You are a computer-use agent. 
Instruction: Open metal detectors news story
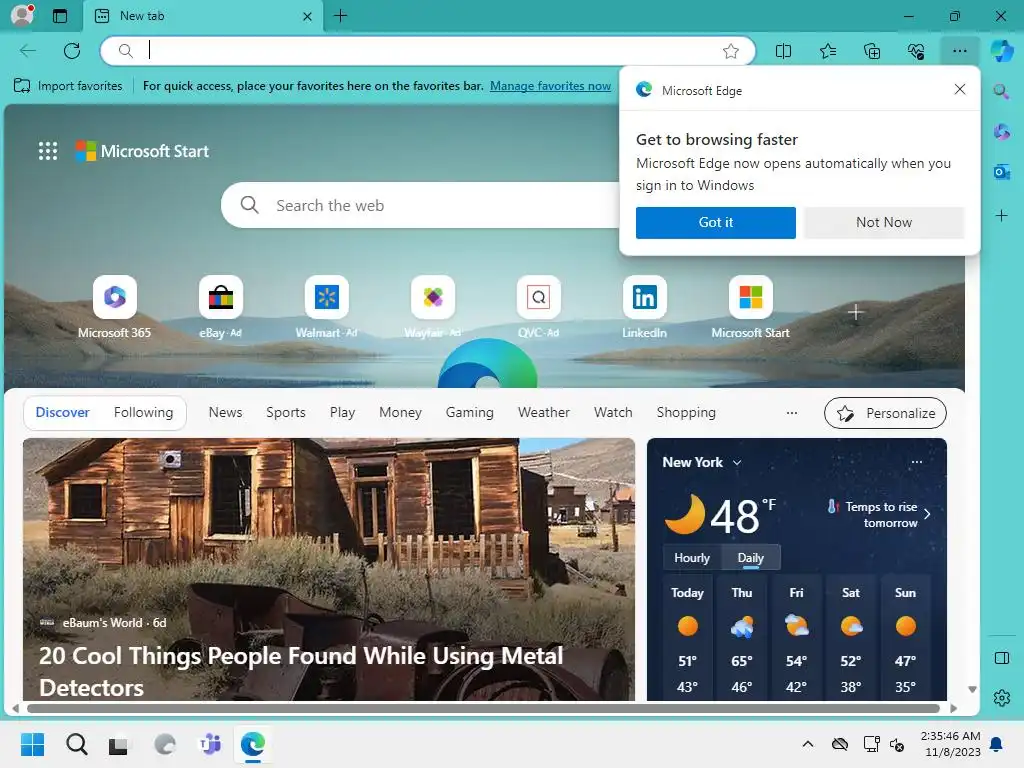[301, 671]
